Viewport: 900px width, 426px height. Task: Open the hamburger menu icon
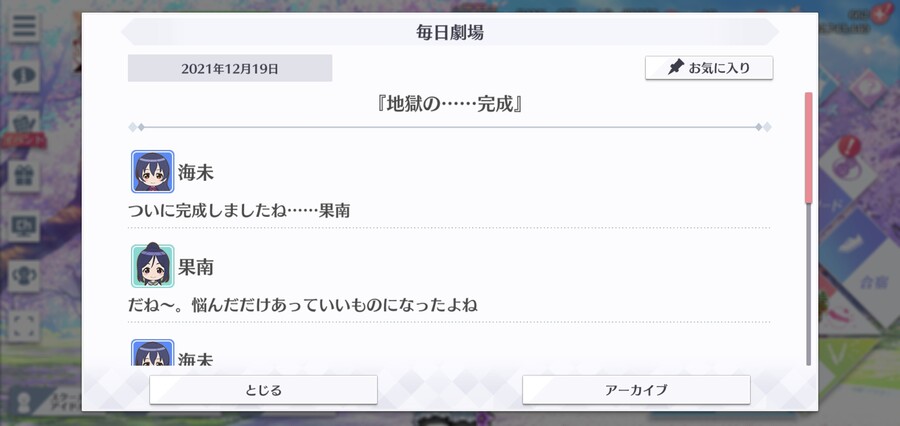24,27
